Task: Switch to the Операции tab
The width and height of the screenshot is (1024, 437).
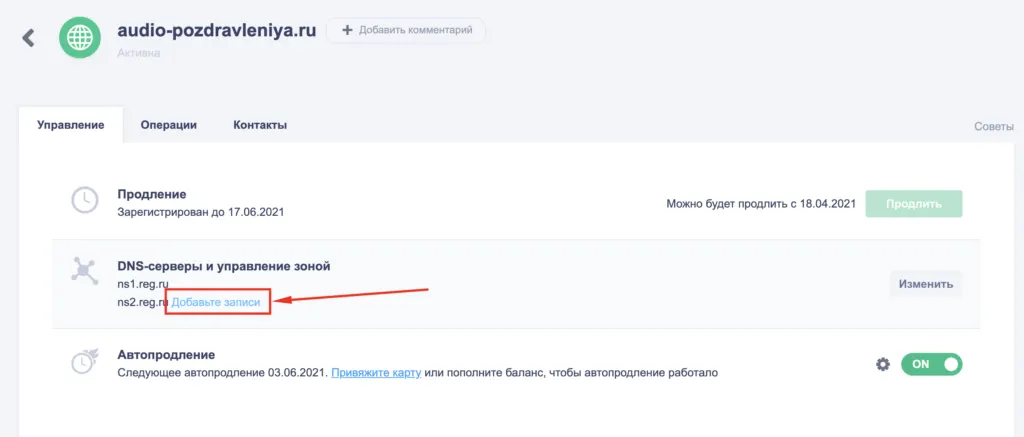Action: tap(168, 125)
